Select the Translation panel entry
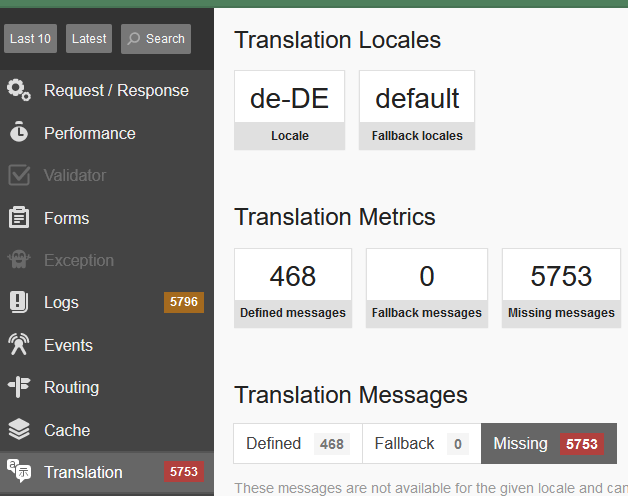Screen dimensions: 628x496 tap(107, 472)
